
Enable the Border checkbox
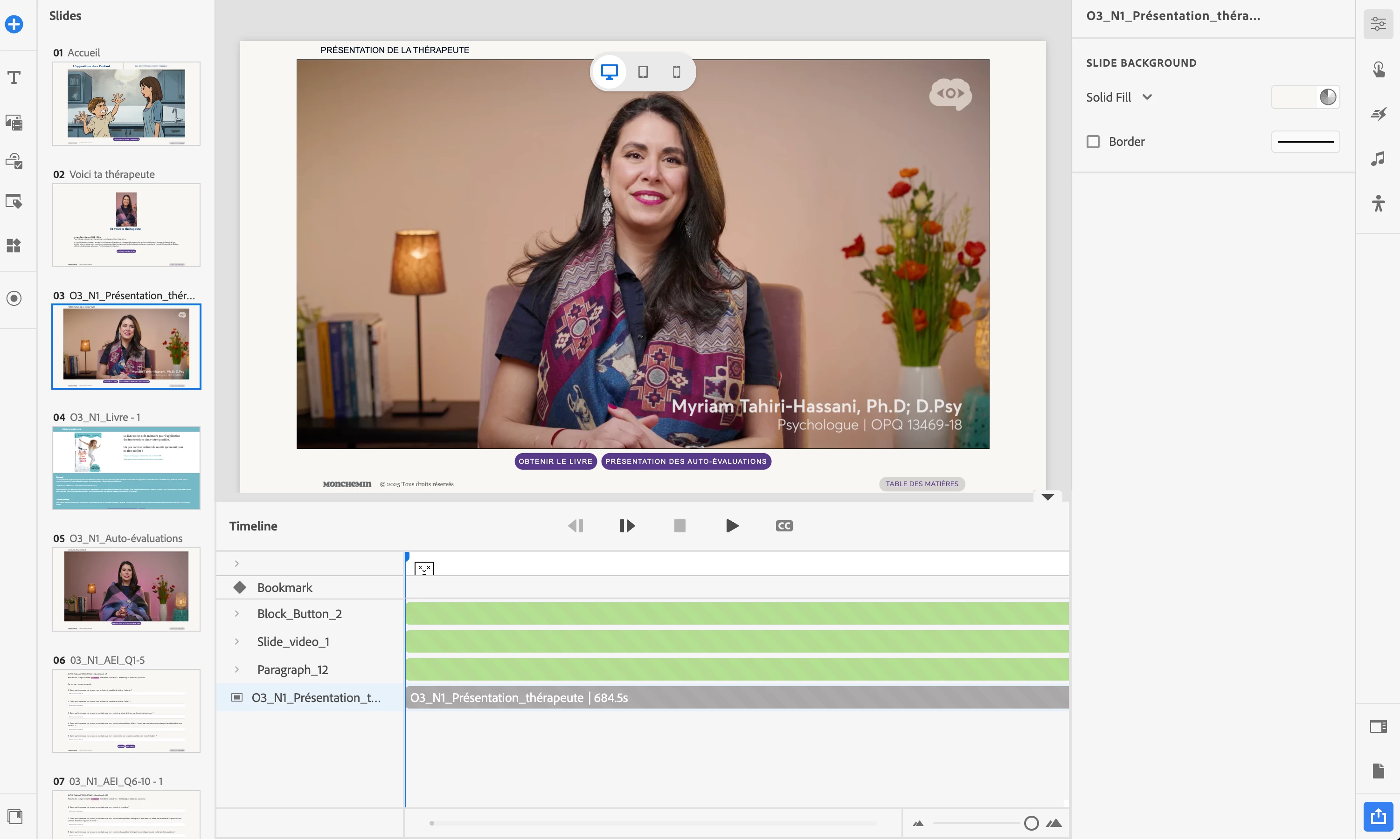click(1093, 142)
